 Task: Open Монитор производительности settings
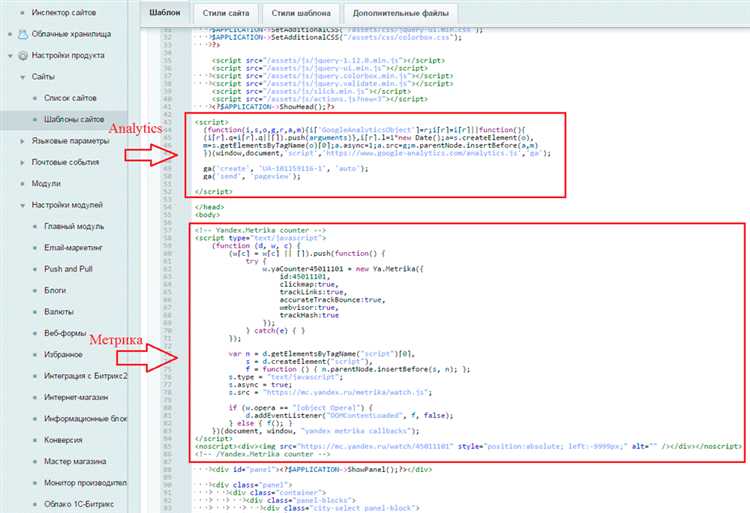[86, 483]
